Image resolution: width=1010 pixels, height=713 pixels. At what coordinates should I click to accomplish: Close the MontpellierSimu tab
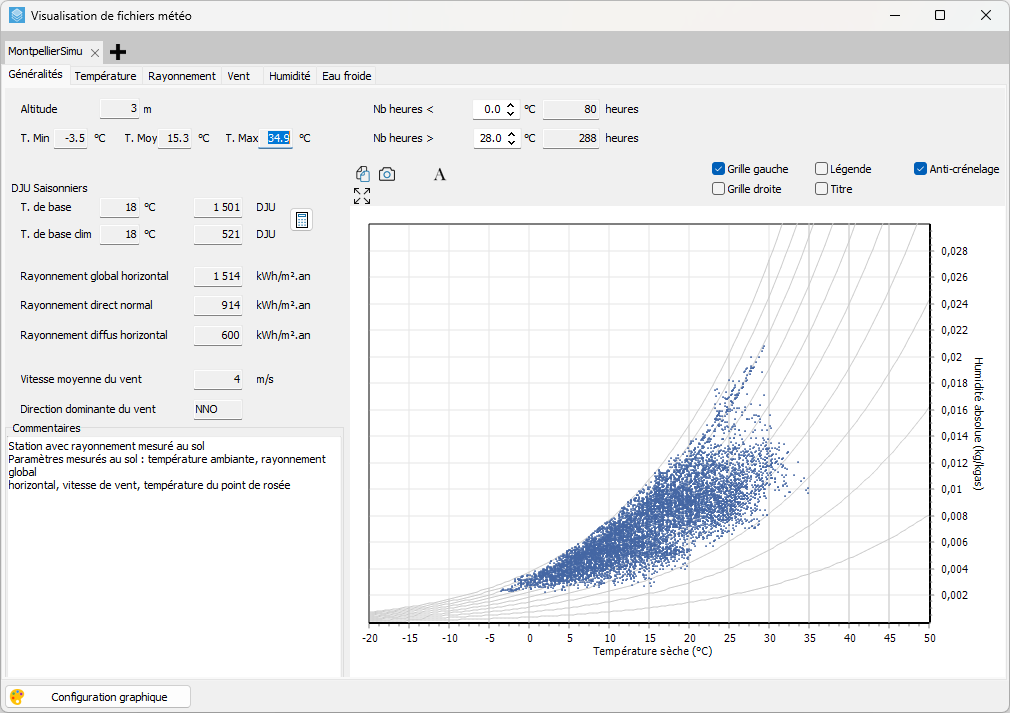[x=95, y=52]
